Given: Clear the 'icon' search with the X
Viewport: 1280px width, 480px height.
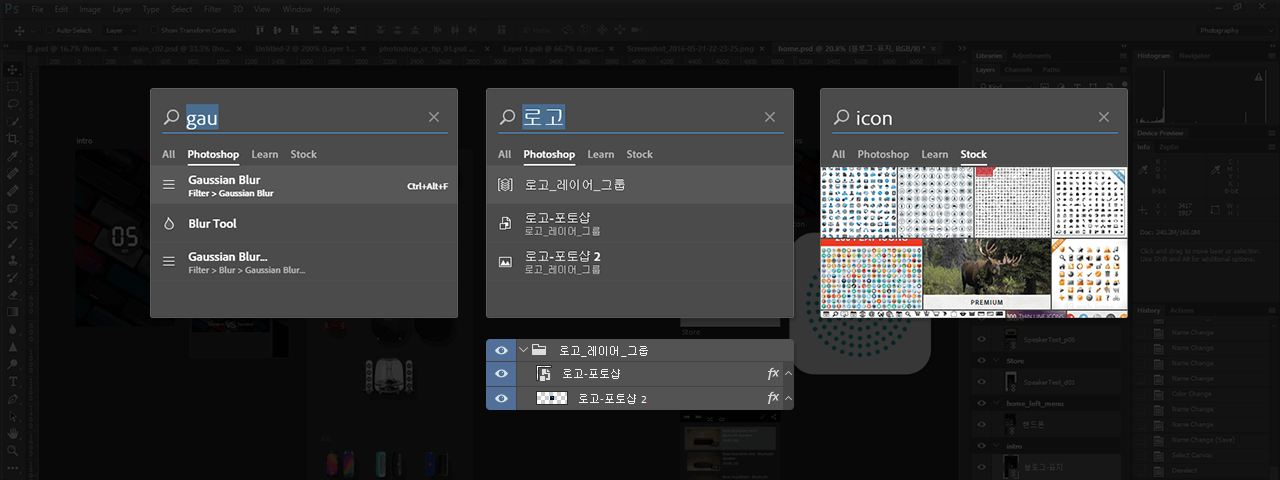Looking at the screenshot, I should tap(1104, 117).
